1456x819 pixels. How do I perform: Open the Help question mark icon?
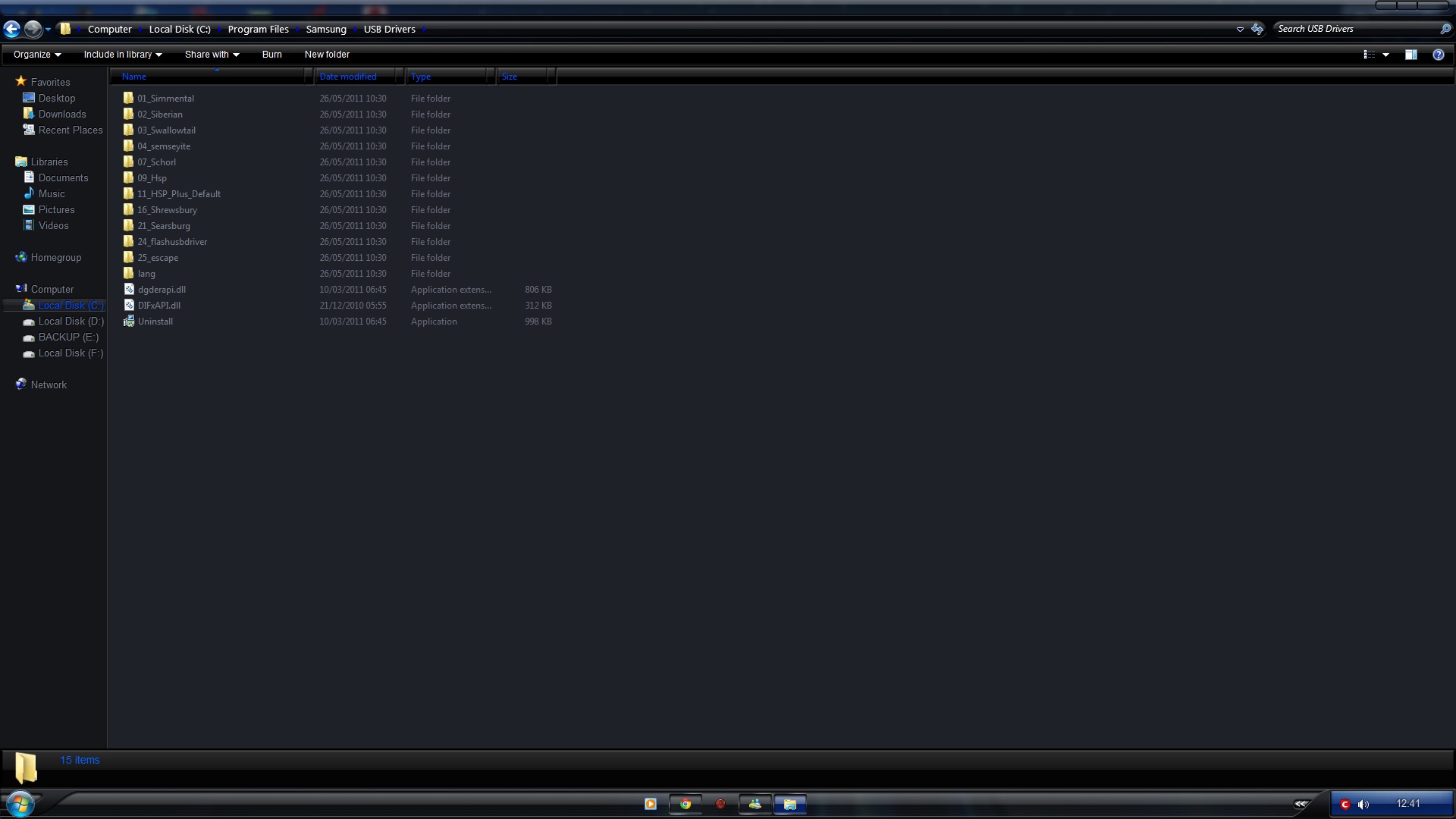pos(1438,55)
